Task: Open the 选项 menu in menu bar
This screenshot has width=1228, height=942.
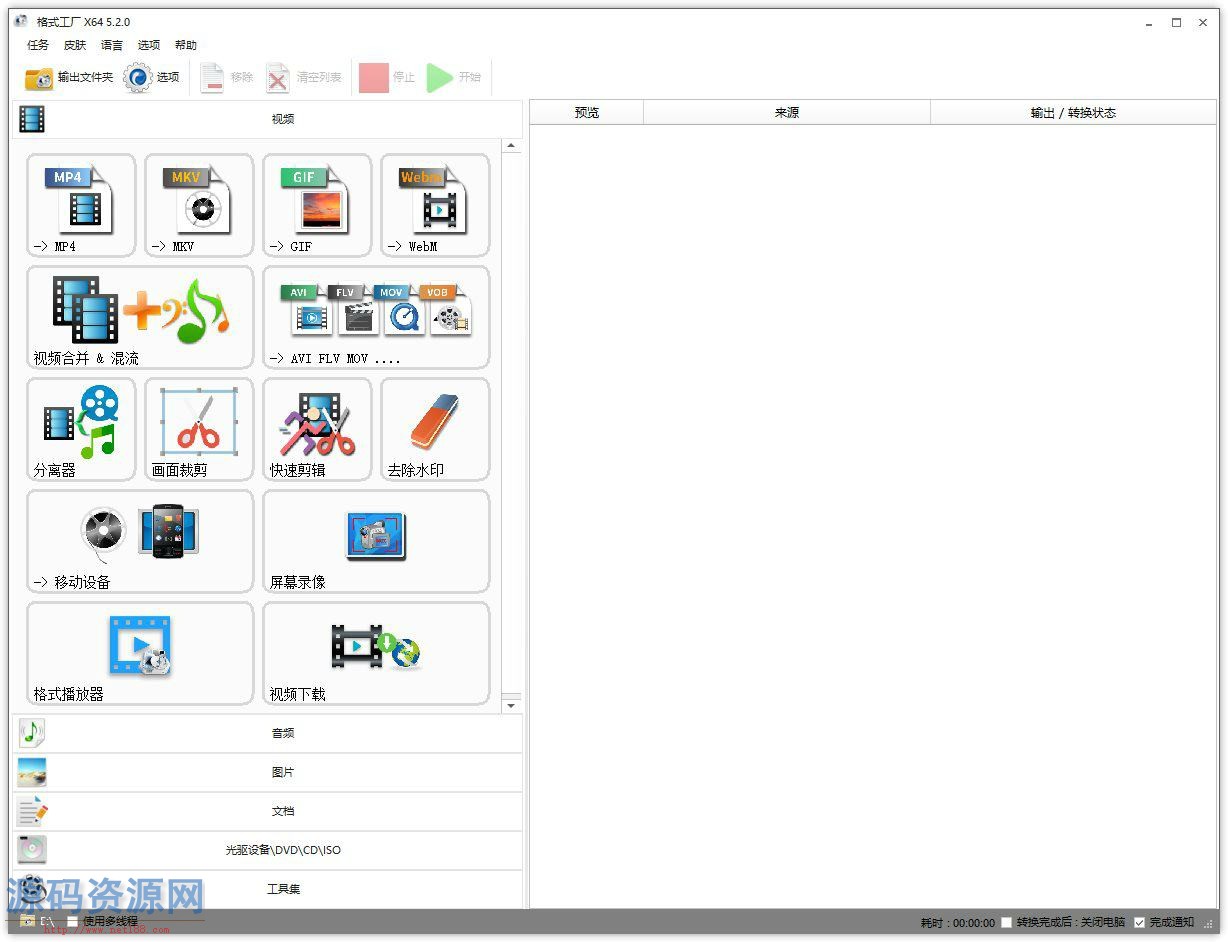Action: pyautogui.click(x=149, y=45)
